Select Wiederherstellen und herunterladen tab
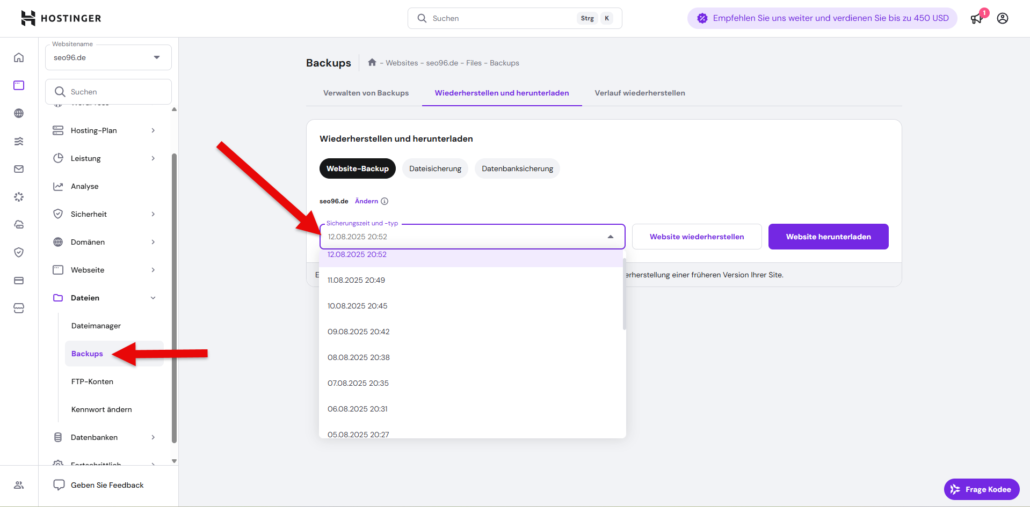1030x507 pixels. click(502, 93)
